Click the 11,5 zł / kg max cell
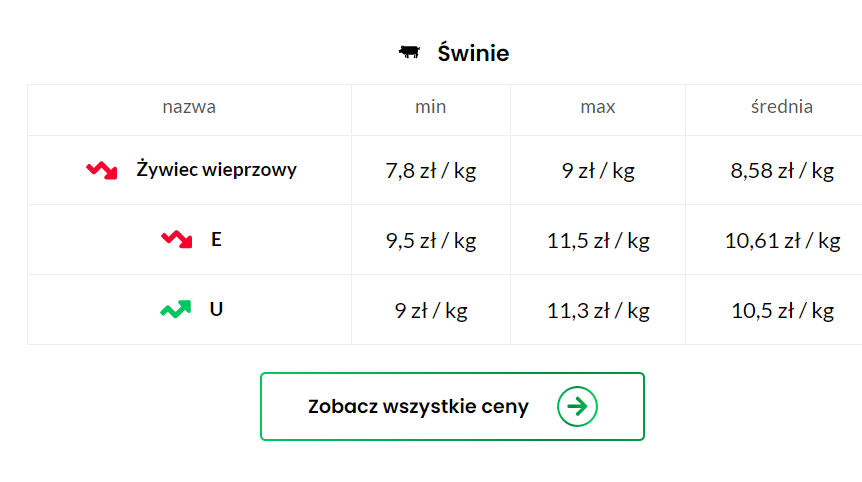This screenshot has height=482, width=862. [598, 241]
